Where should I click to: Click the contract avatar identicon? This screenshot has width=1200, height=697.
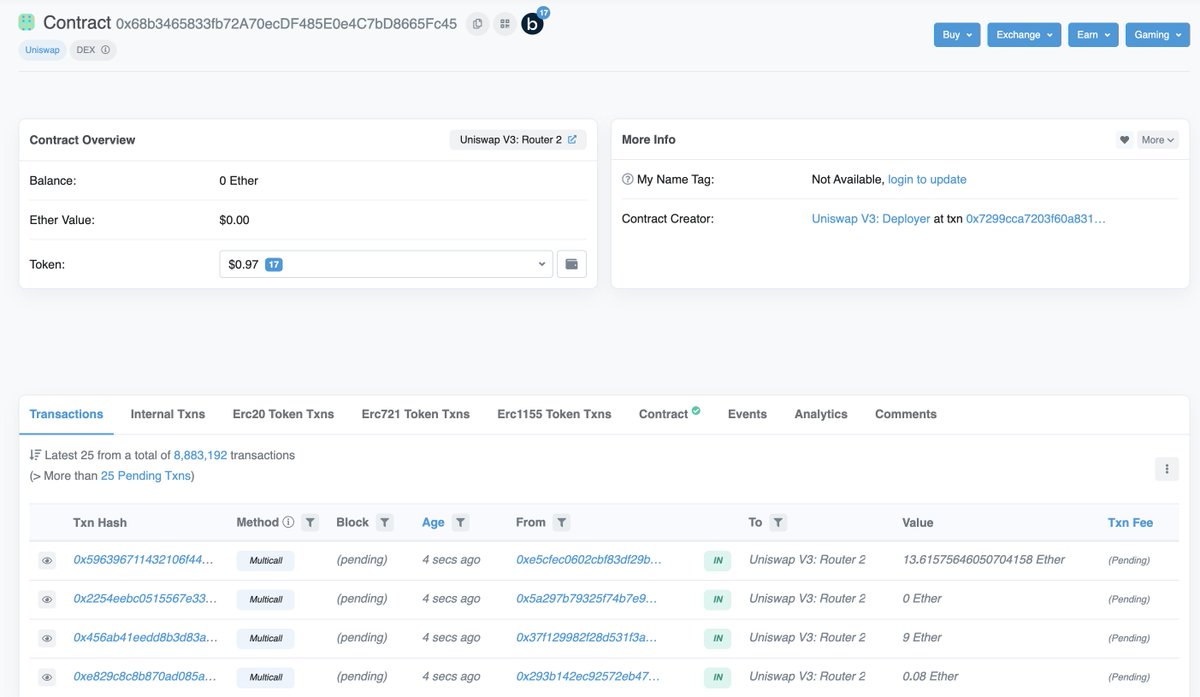[x=27, y=22]
